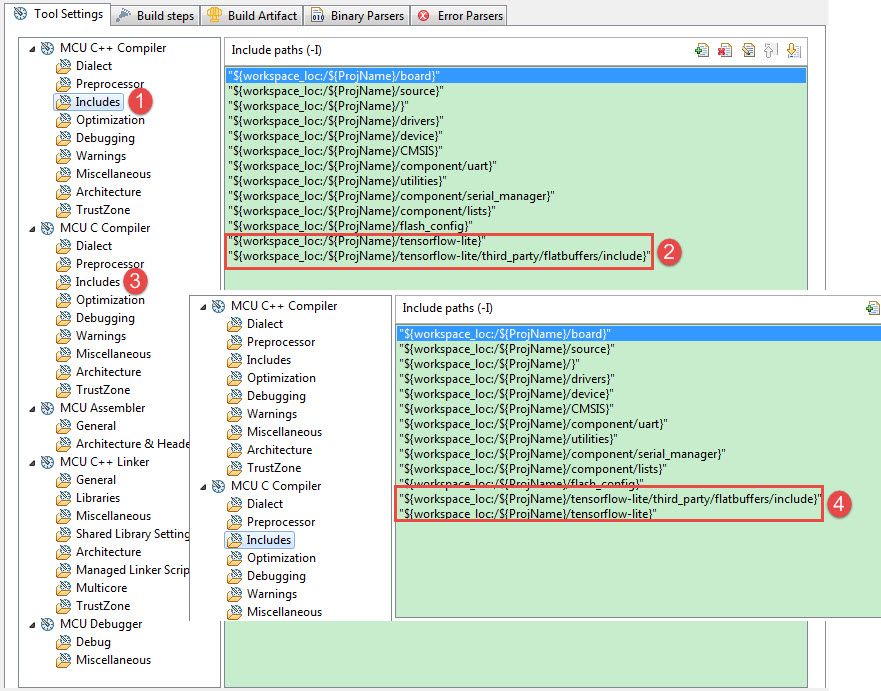Select Dialect under MCU C++ Compiler, left tree
This screenshot has height=691, width=881.
point(85,66)
